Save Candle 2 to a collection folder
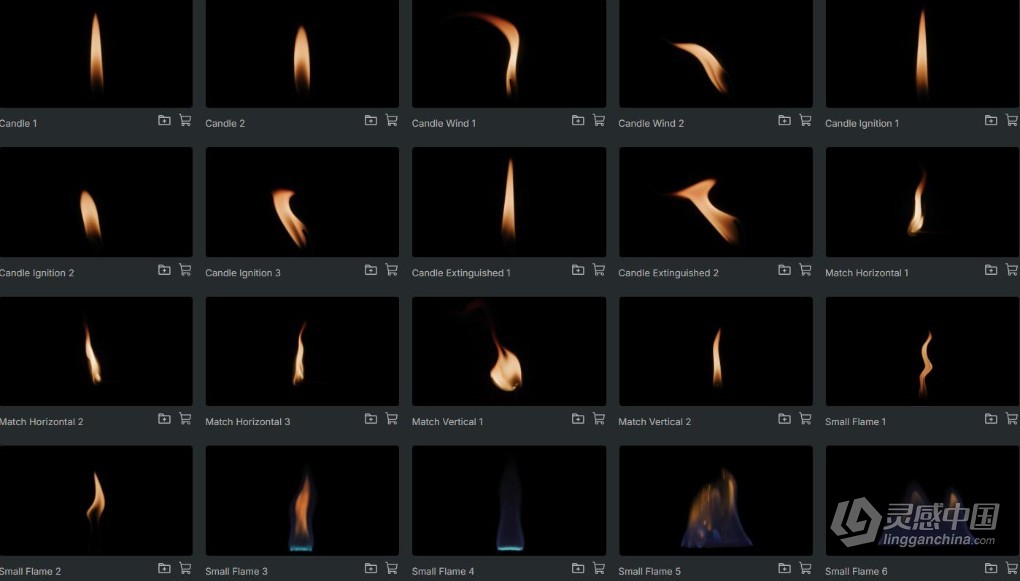Screen dimensions: 1020x581 370,120
